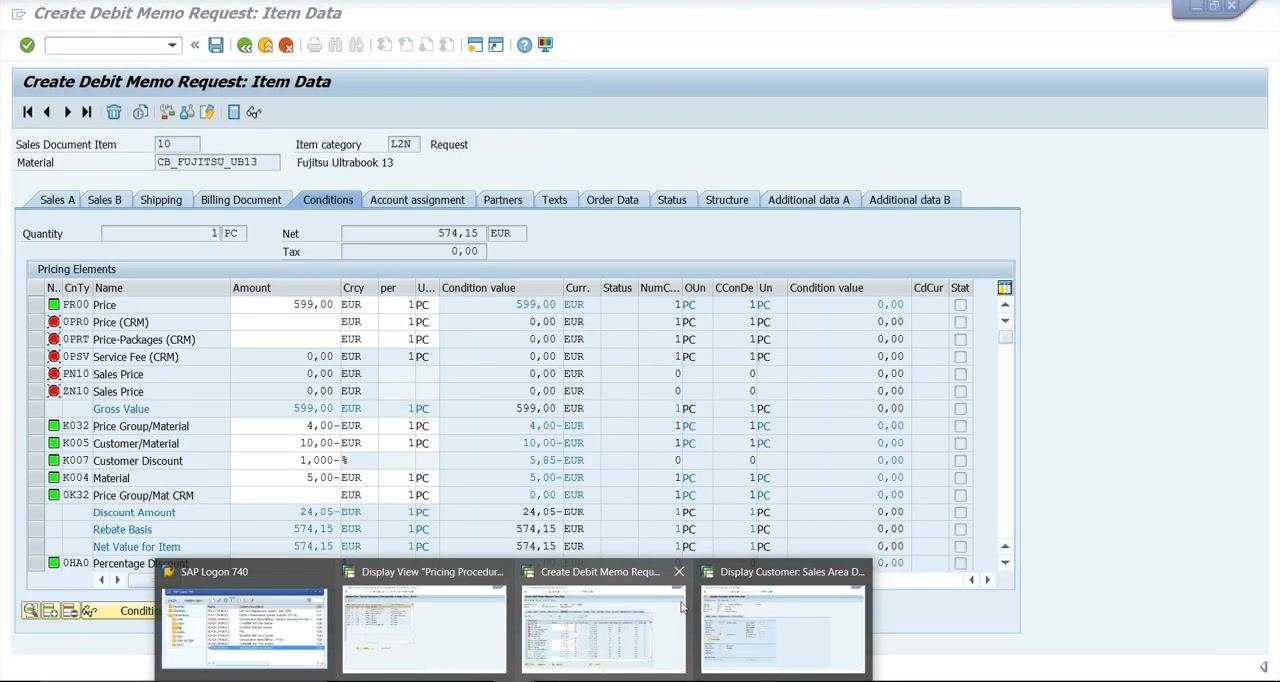The image size is (1280, 682).
Task: Open the Texts tab
Action: (554, 200)
